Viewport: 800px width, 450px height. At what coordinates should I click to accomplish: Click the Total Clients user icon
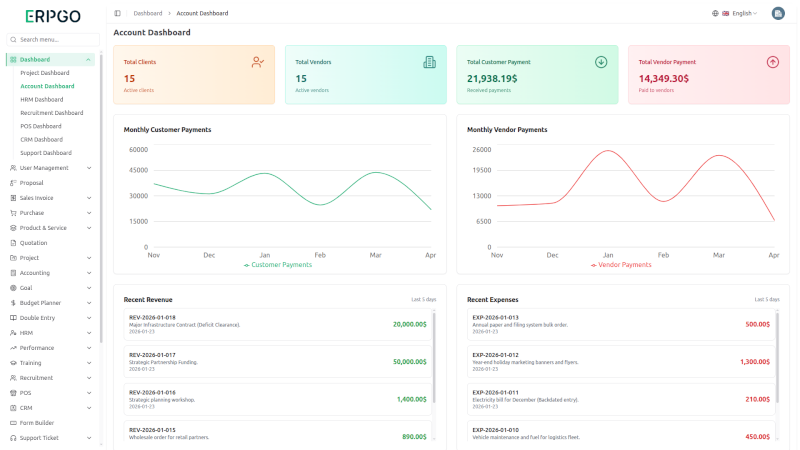[258, 62]
